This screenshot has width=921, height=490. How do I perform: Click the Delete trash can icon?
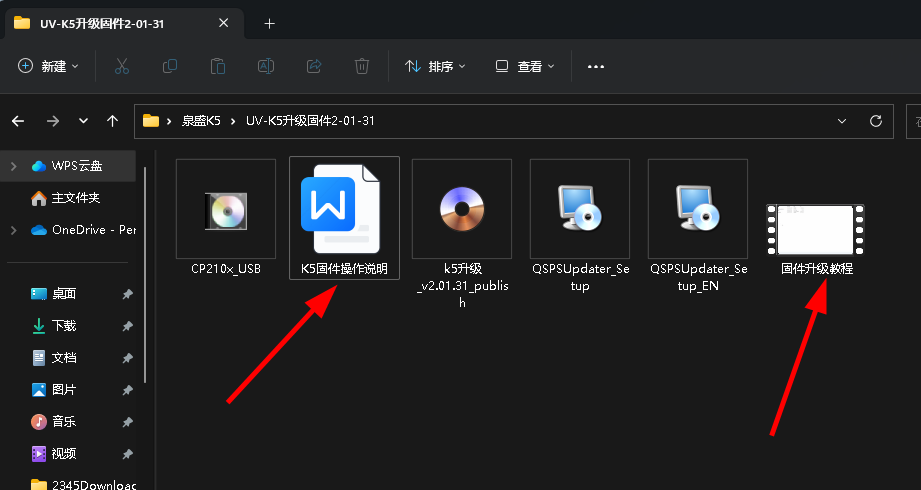coord(362,66)
